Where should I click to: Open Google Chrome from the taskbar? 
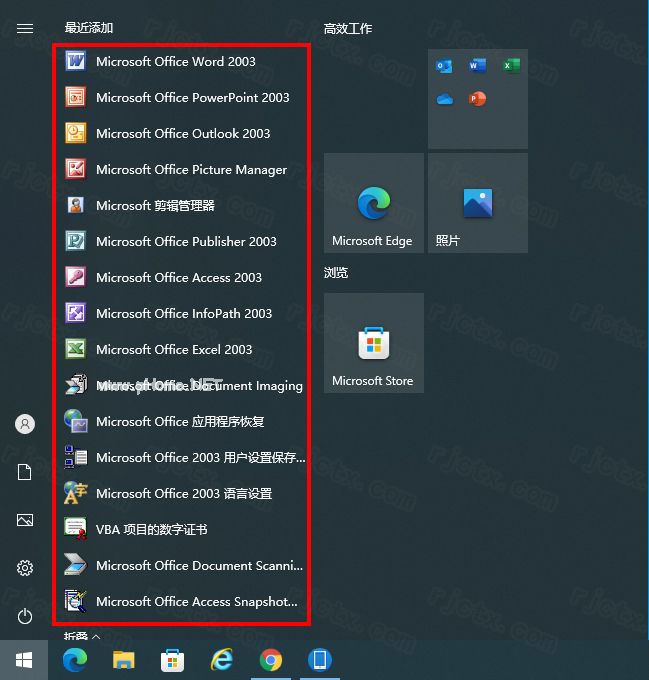(x=271, y=660)
